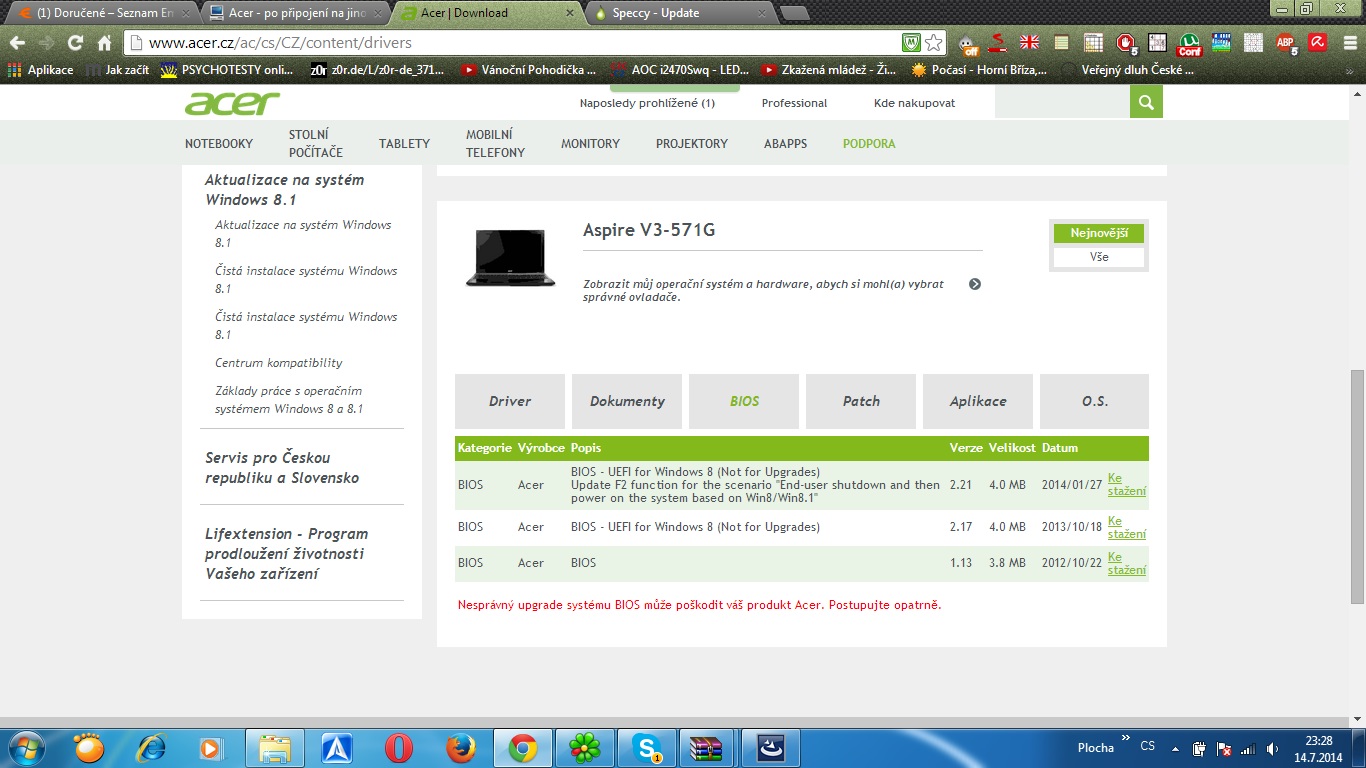Download BIOS version 2.17 via Ke stažení
The height and width of the screenshot is (768, 1366).
(1127, 527)
